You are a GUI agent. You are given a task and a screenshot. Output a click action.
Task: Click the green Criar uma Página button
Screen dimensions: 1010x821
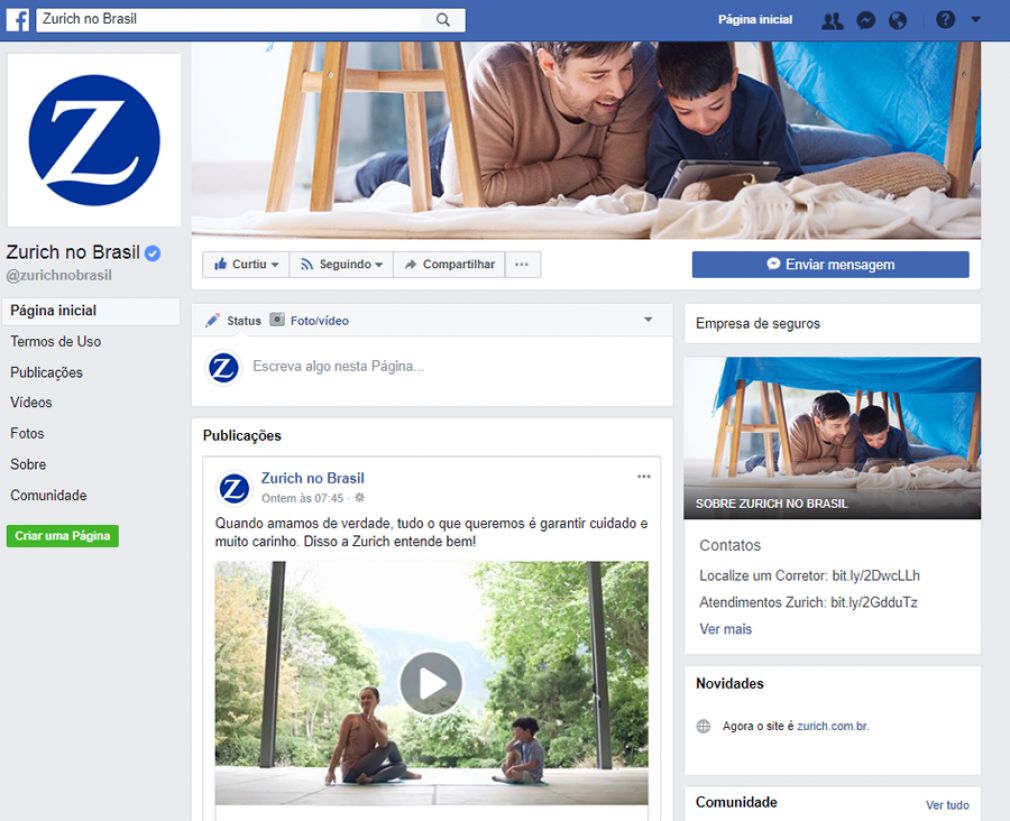62,536
